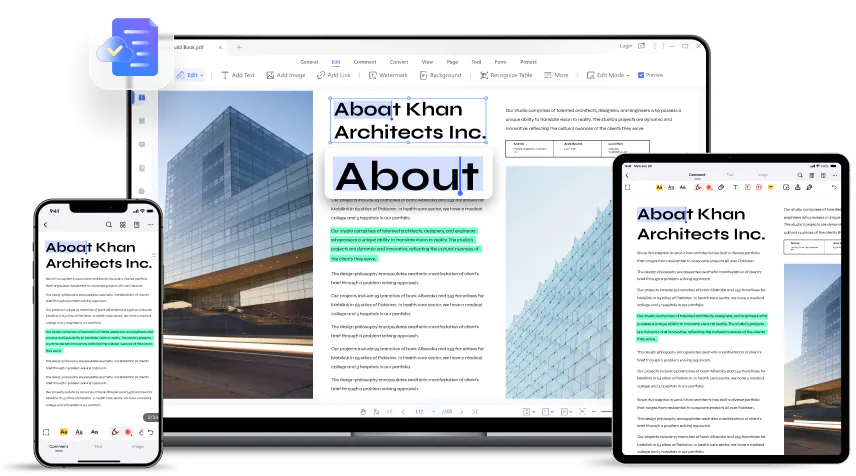Image resolution: width=856 pixels, height=476 pixels.
Task: Open the Page tab on the laptop
Action: click(x=452, y=62)
